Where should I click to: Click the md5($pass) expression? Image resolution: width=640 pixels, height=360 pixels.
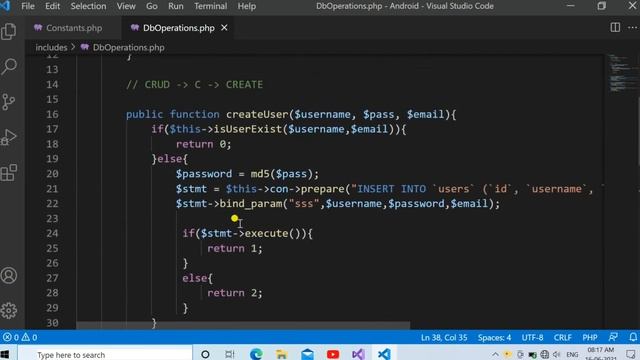(x=281, y=174)
